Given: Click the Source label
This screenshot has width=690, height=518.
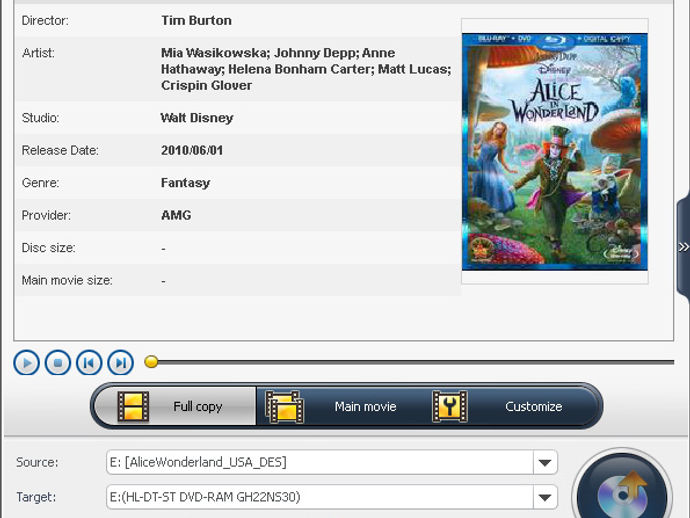Looking at the screenshot, I should click(x=37, y=463).
